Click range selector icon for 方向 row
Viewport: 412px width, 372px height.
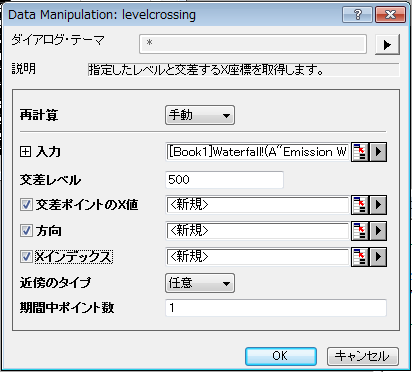(360, 230)
